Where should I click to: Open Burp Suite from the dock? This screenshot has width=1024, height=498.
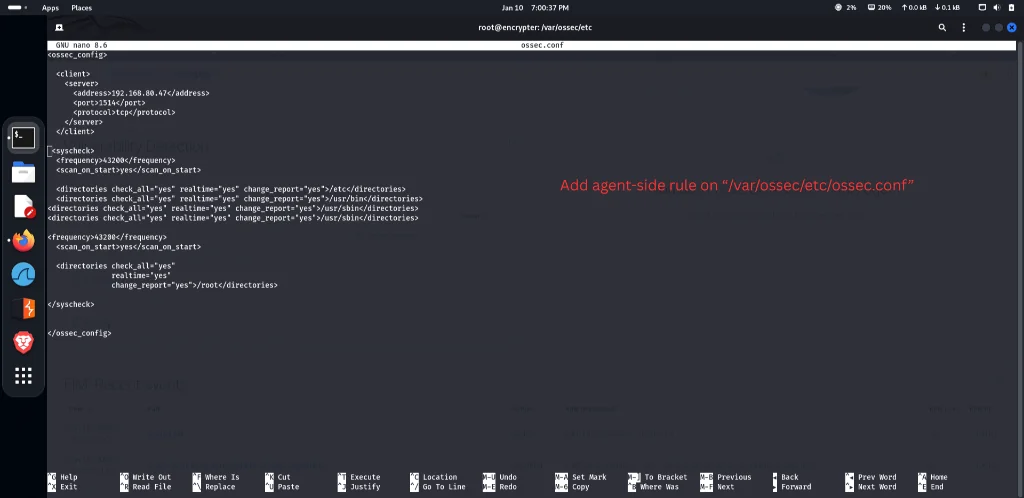pyautogui.click(x=24, y=309)
